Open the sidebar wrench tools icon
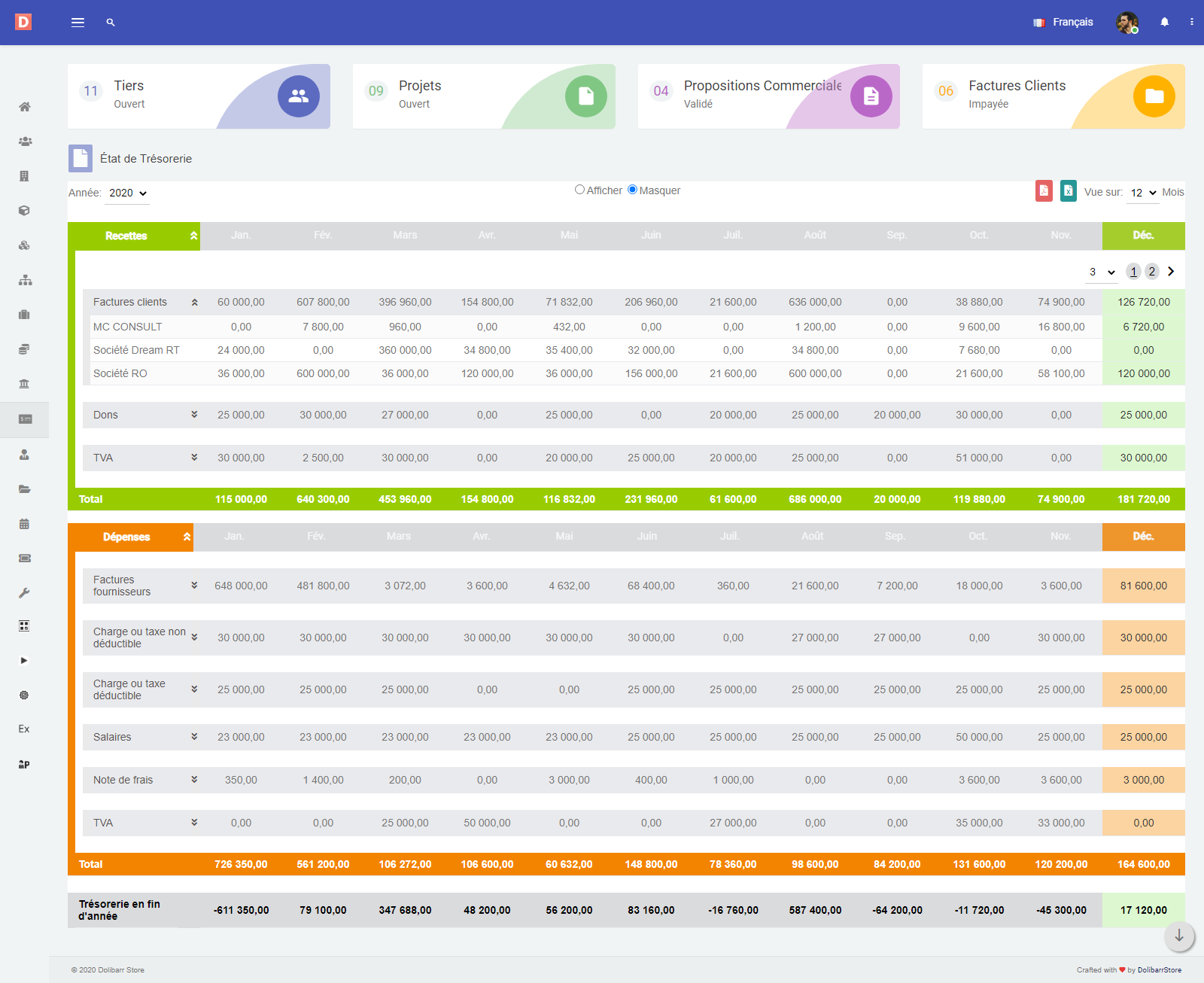This screenshot has width=1204, height=983. coord(24,593)
